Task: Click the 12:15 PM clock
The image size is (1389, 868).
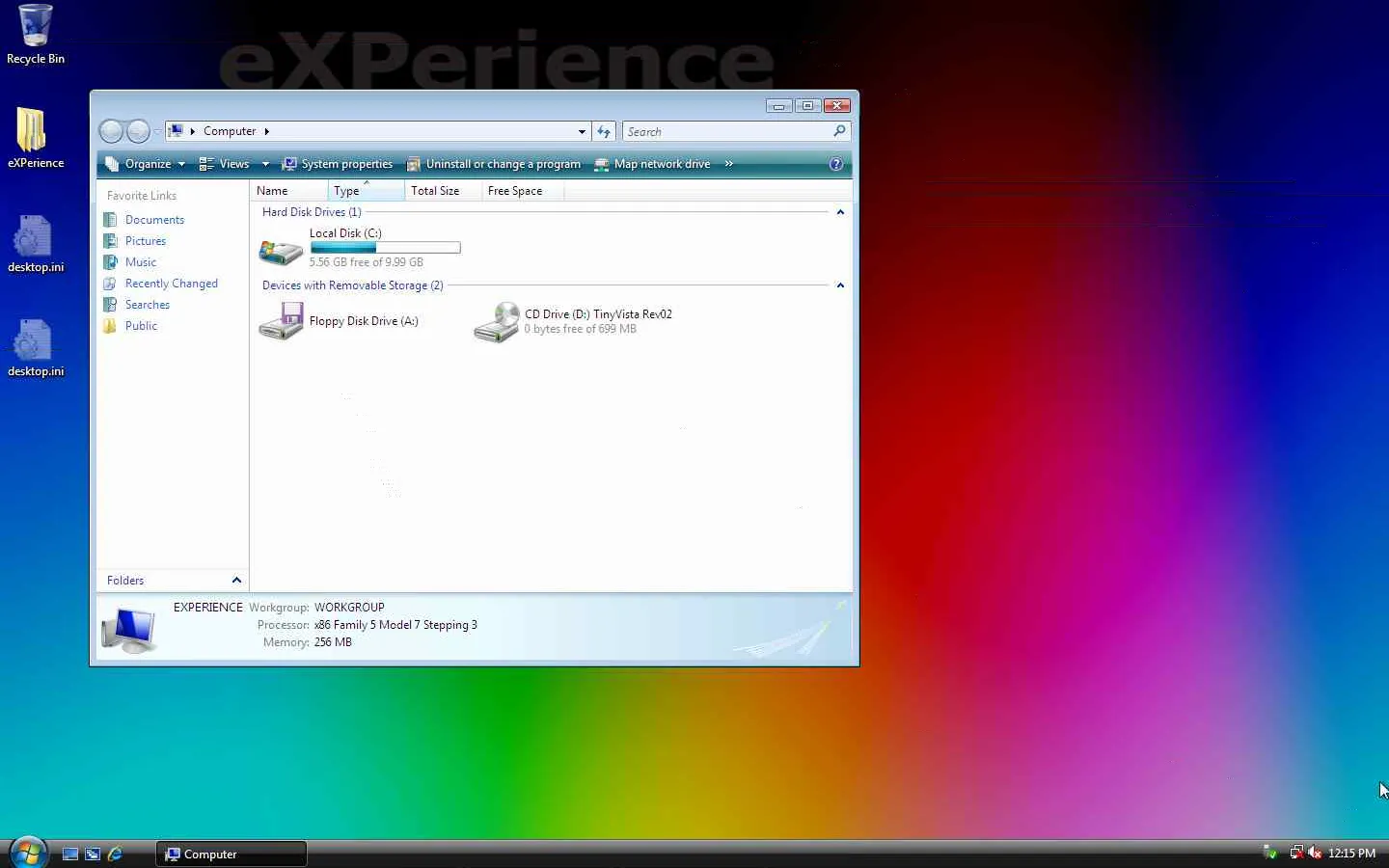Action: pos(1351,854)
